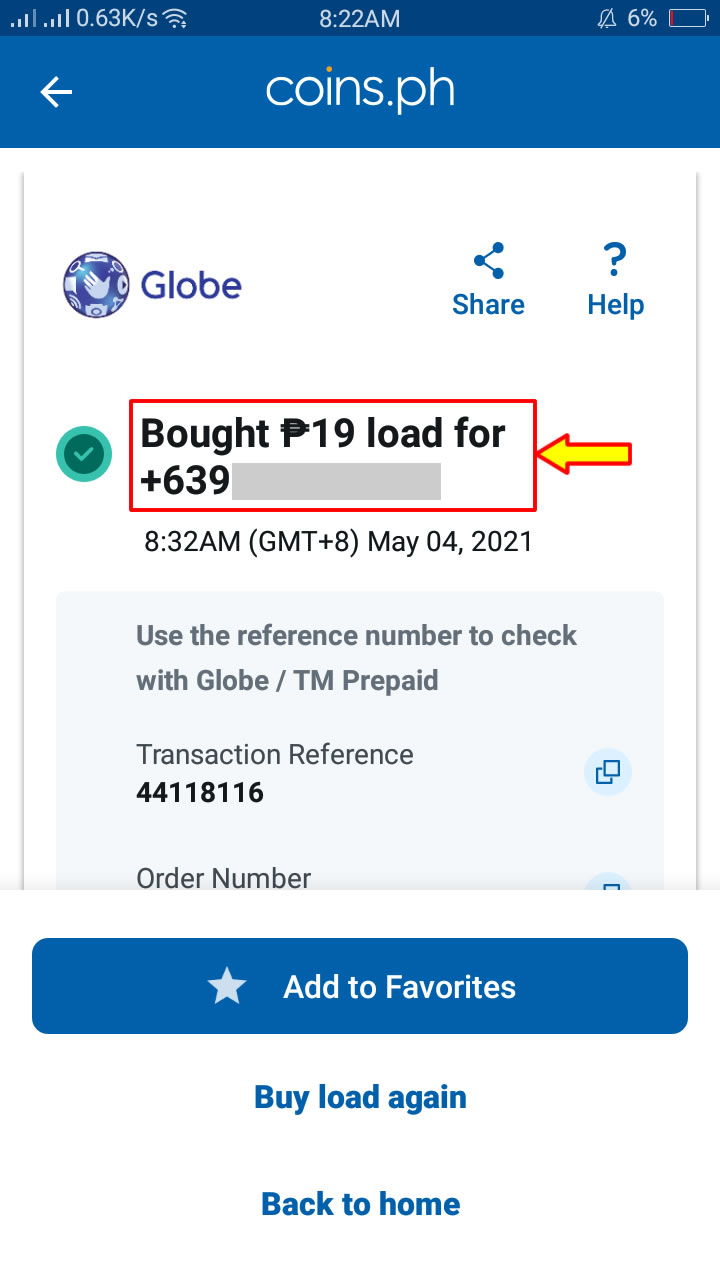720x1280 pixels.
Task: Select Back to home
Action: [x=360, y=1204]
